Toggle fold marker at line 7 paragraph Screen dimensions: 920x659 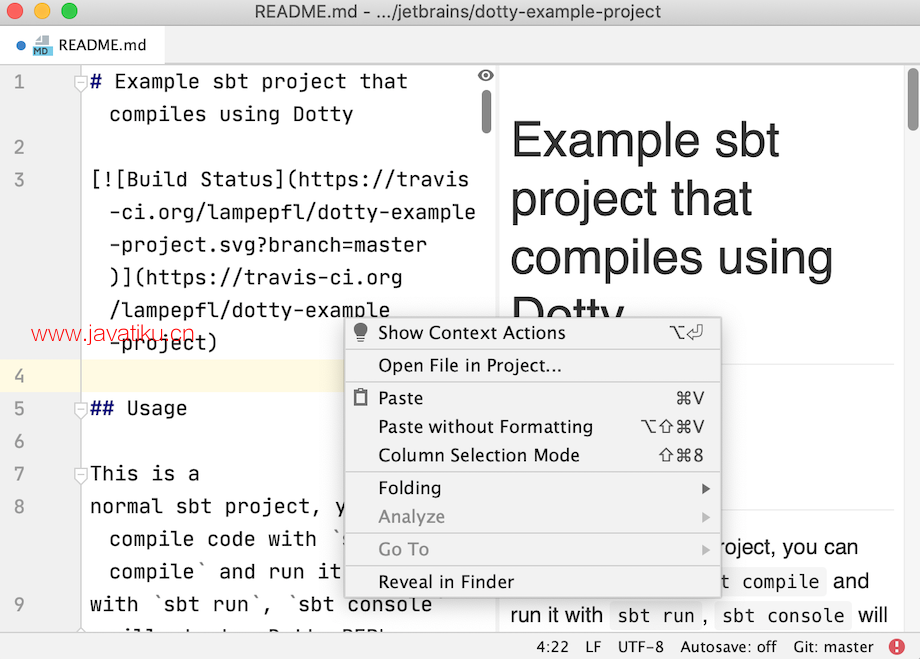coord(81,475)
